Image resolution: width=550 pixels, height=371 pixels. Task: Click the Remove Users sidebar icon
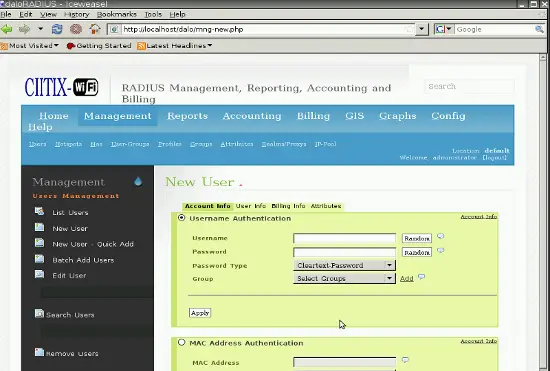(x=39, y=352)
